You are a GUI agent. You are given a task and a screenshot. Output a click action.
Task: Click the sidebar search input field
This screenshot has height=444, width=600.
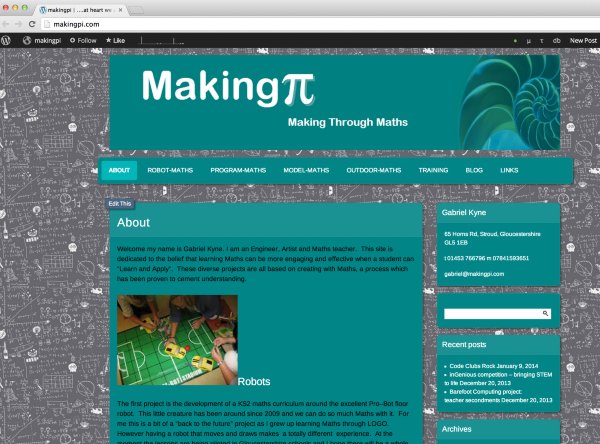(x=492, y=314)
